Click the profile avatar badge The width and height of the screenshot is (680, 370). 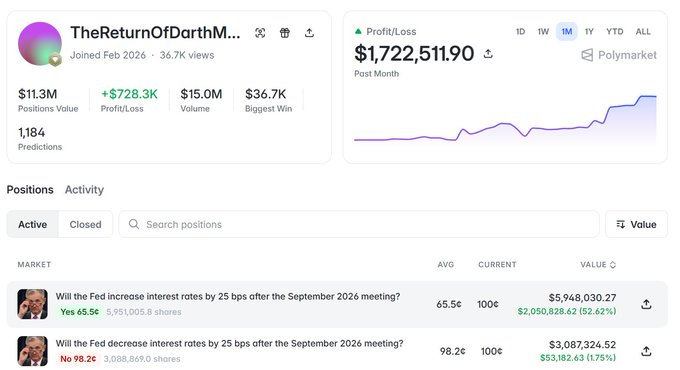55,60
